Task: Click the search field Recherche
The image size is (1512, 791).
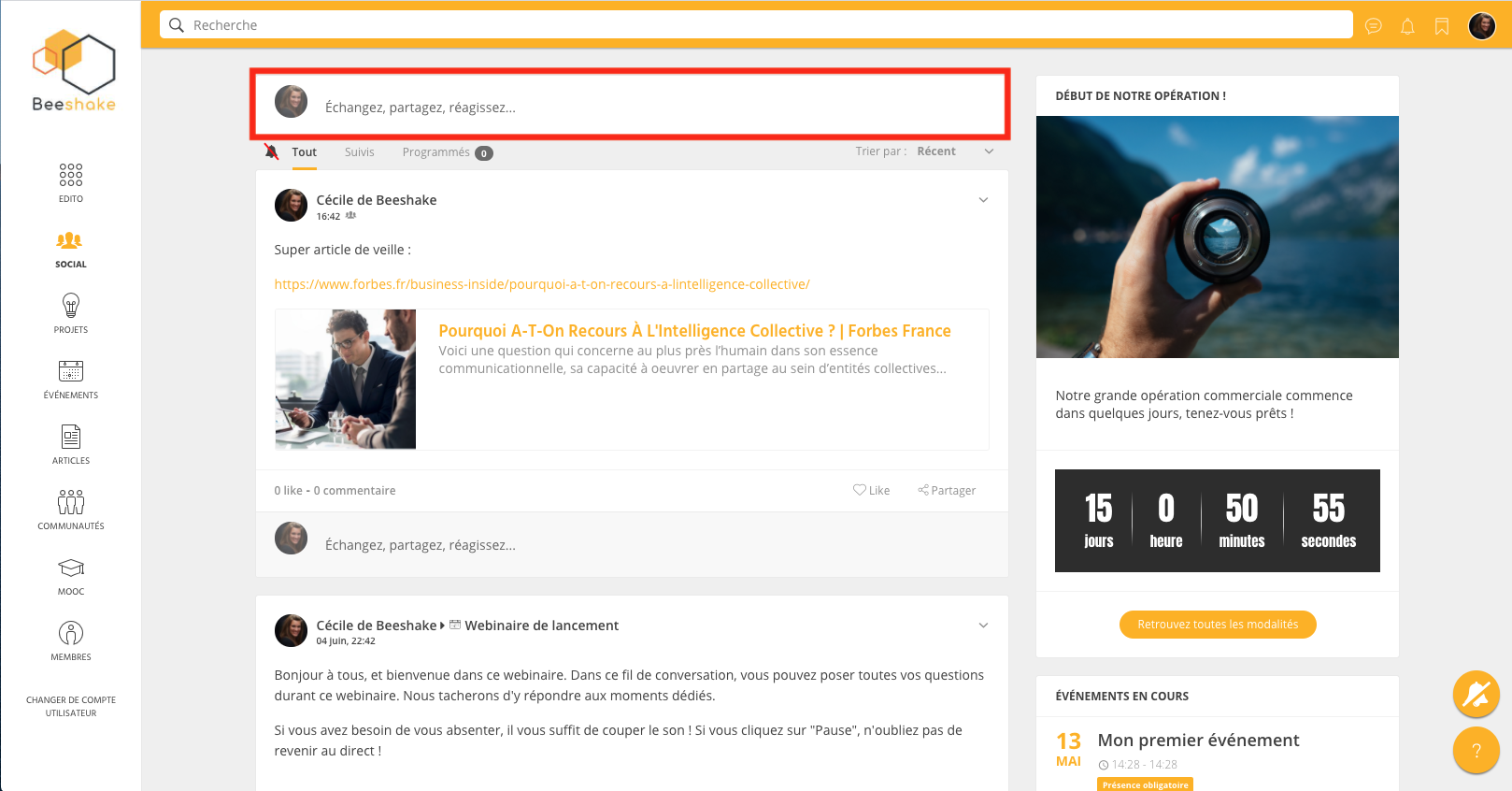Action: click(x=757, y=25)
